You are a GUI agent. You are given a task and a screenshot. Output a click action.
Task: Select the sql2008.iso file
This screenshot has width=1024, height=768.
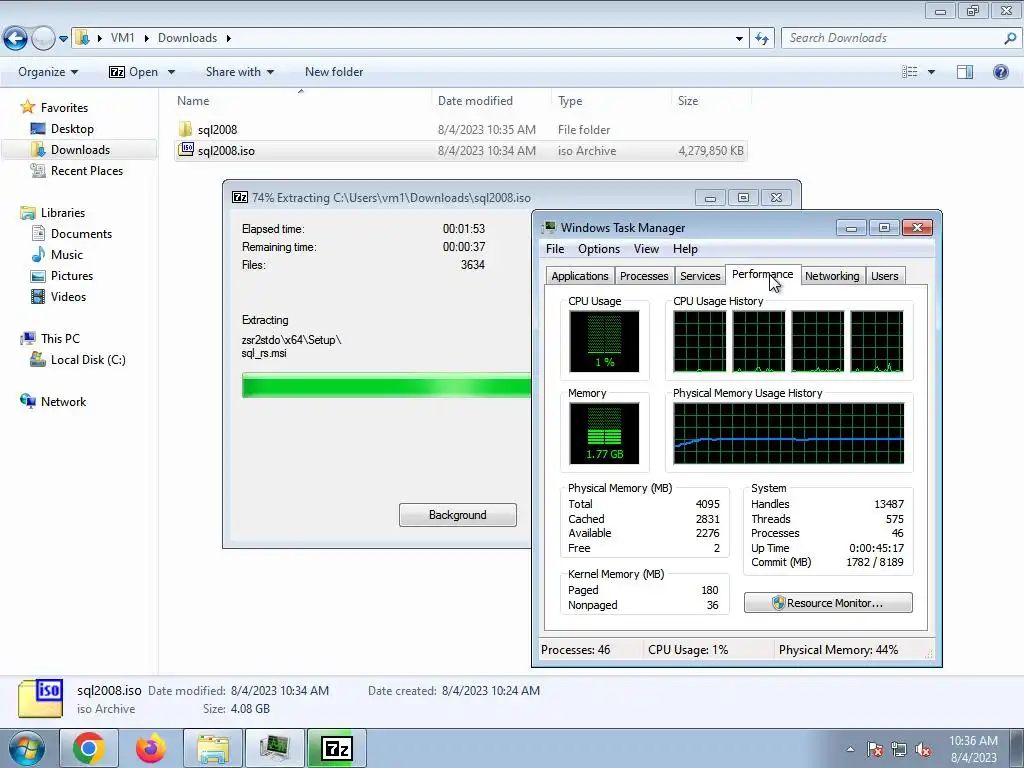pyautogui.click(x=226, y=151)
